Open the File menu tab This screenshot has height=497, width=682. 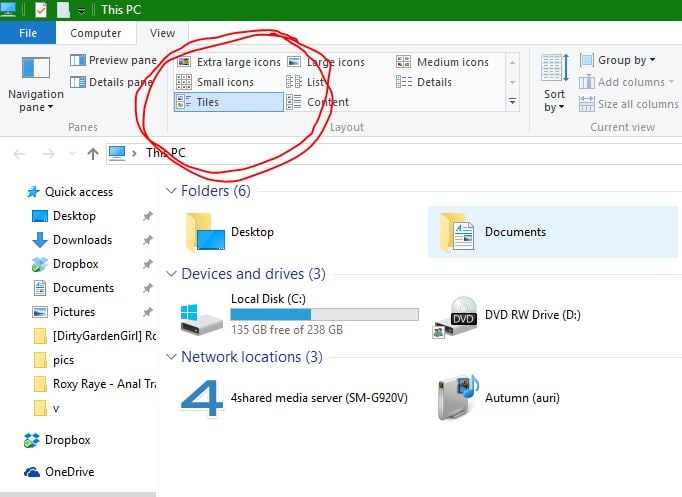29,33
